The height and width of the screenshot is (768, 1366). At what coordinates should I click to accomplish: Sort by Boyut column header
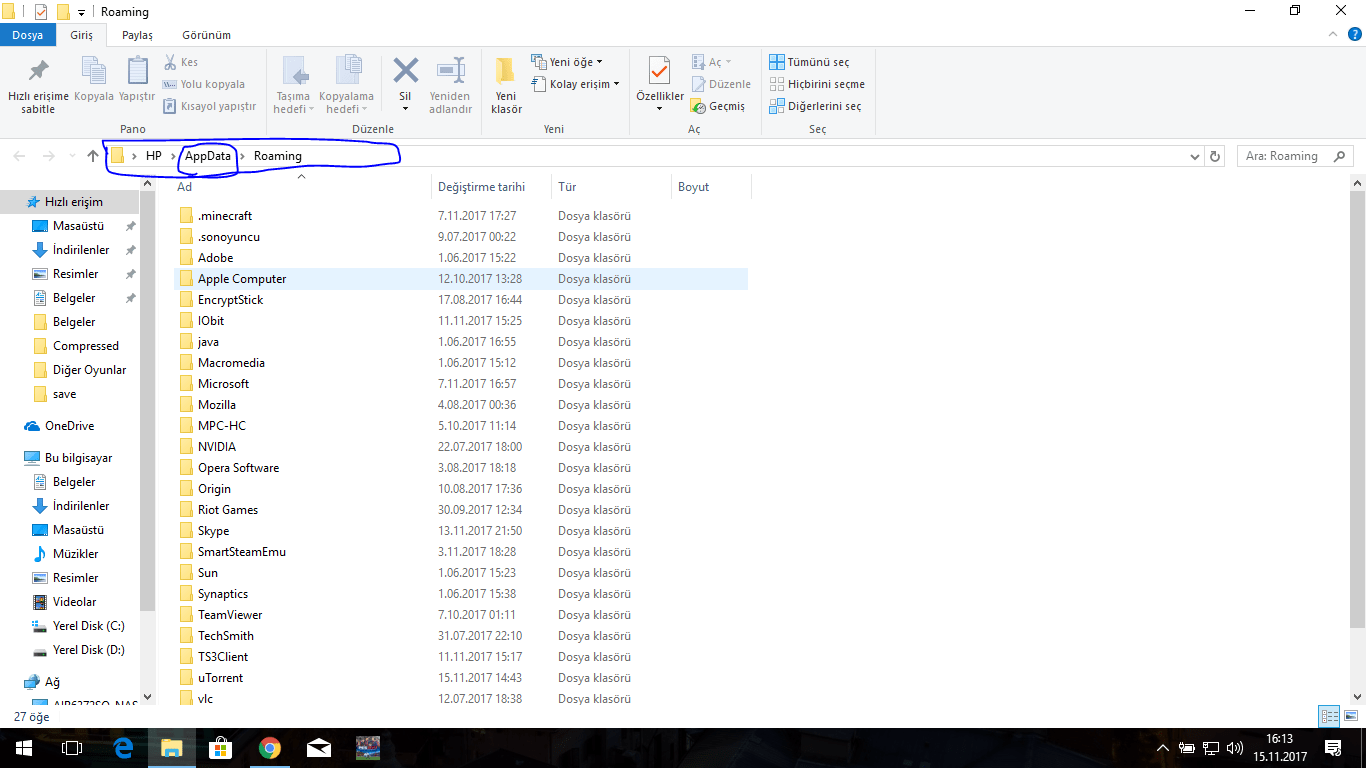(x=693, y=187)
